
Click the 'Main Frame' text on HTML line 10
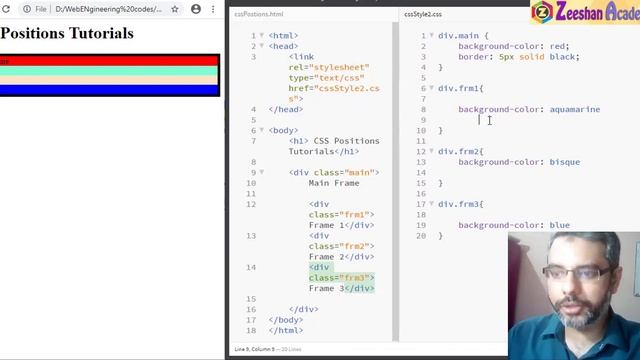pos(334,183)
